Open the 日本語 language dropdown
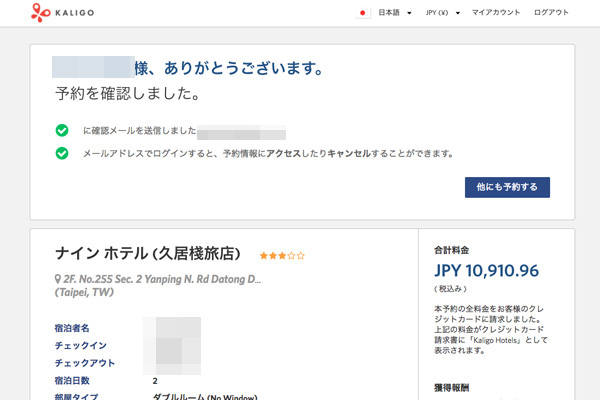Viewport: 600px width, 400px height. pos(395,13)
